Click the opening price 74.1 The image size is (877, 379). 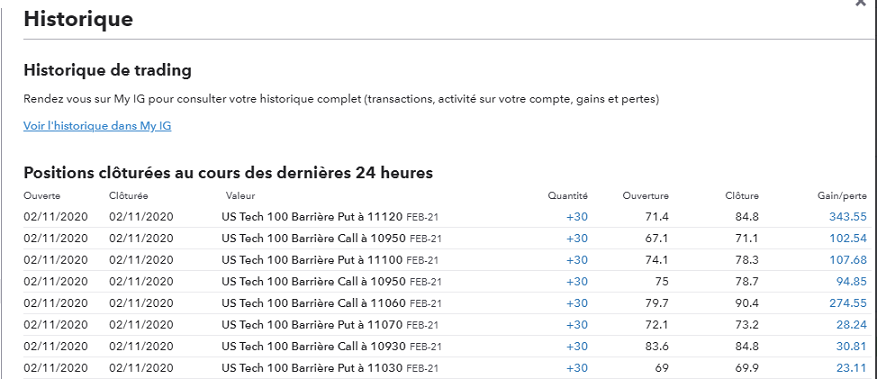(657, 260)
